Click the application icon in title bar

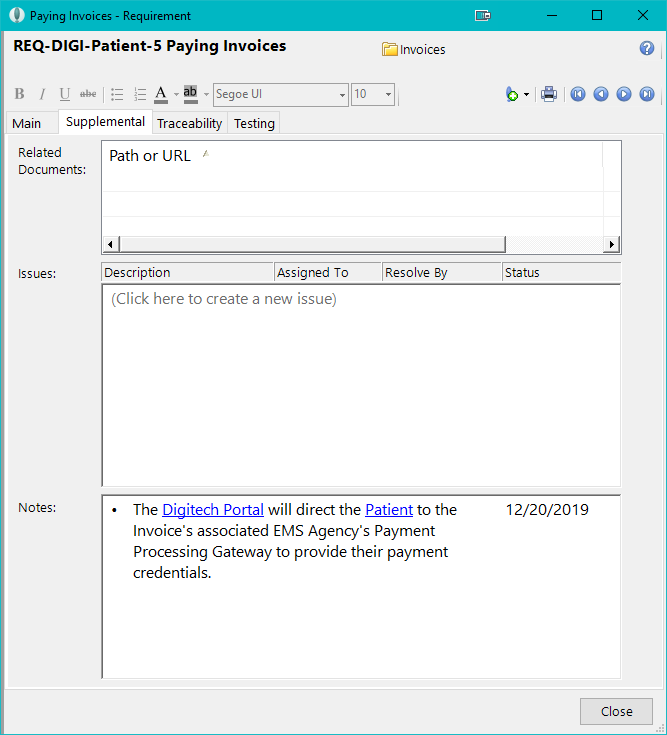coord(17,15)
